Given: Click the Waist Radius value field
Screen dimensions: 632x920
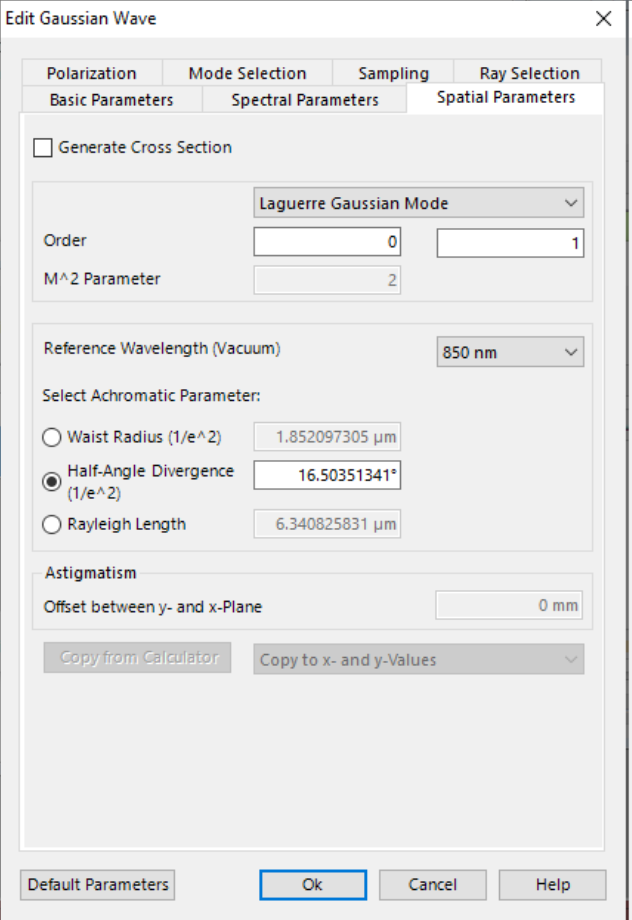Looking at the screenshot, I should click(x=327, y=437).
